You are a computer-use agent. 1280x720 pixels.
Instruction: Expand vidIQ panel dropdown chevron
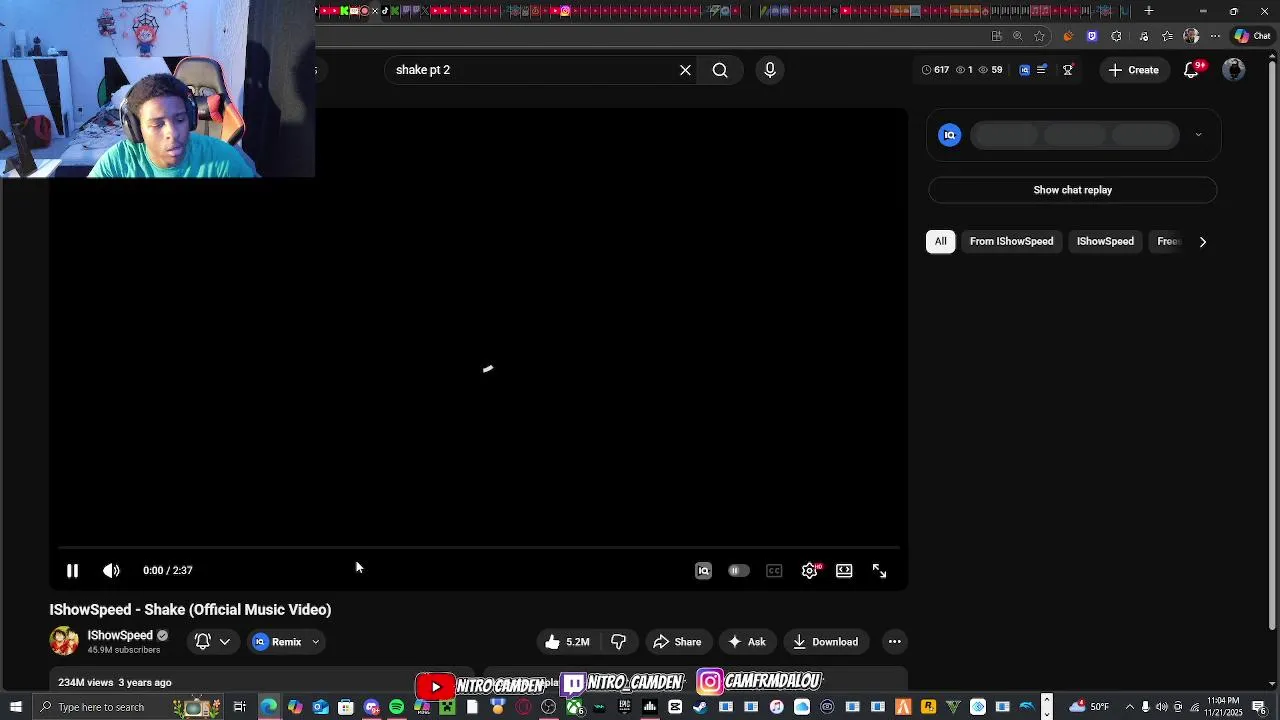[x=1198, y=135]
